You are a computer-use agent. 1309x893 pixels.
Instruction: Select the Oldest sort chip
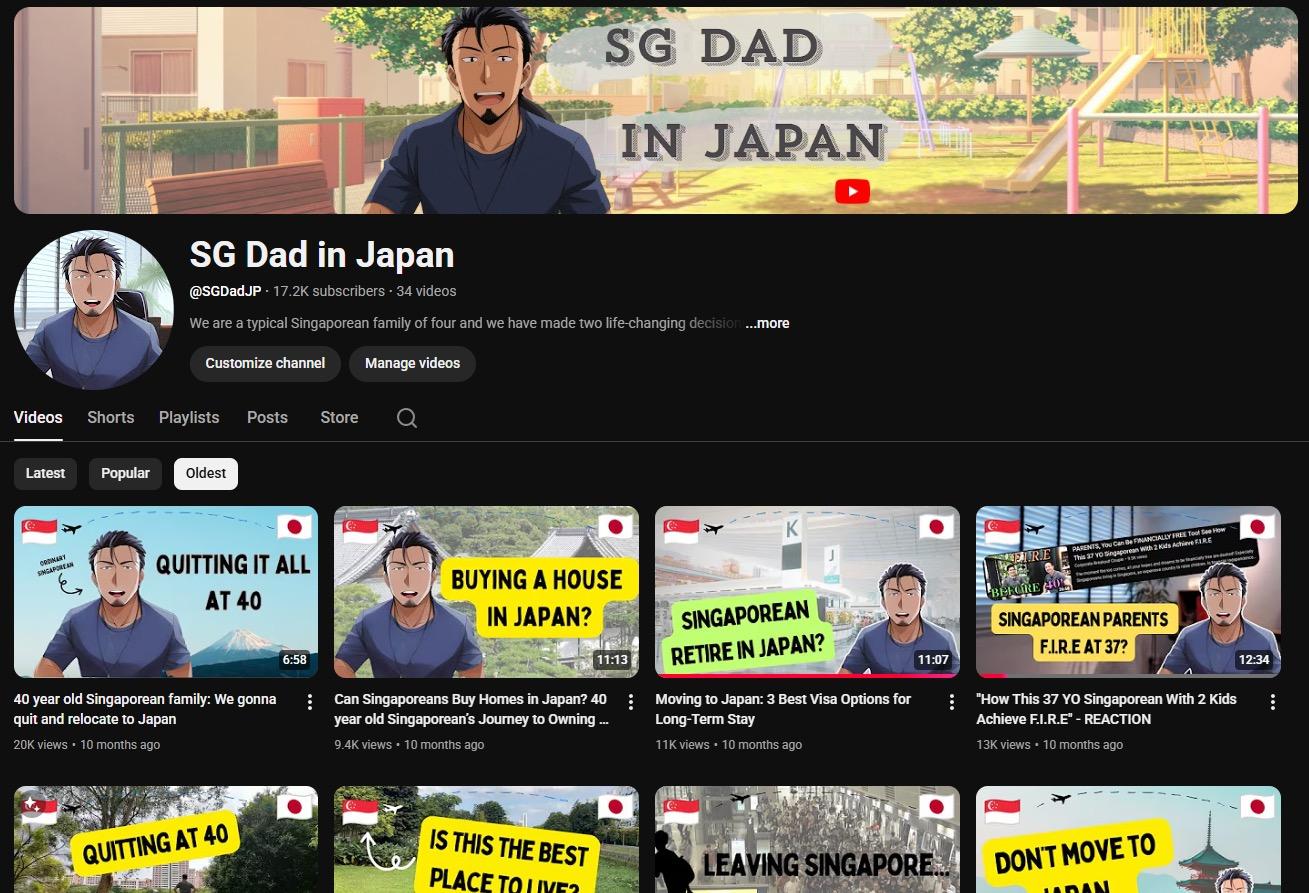click(206, 473)
